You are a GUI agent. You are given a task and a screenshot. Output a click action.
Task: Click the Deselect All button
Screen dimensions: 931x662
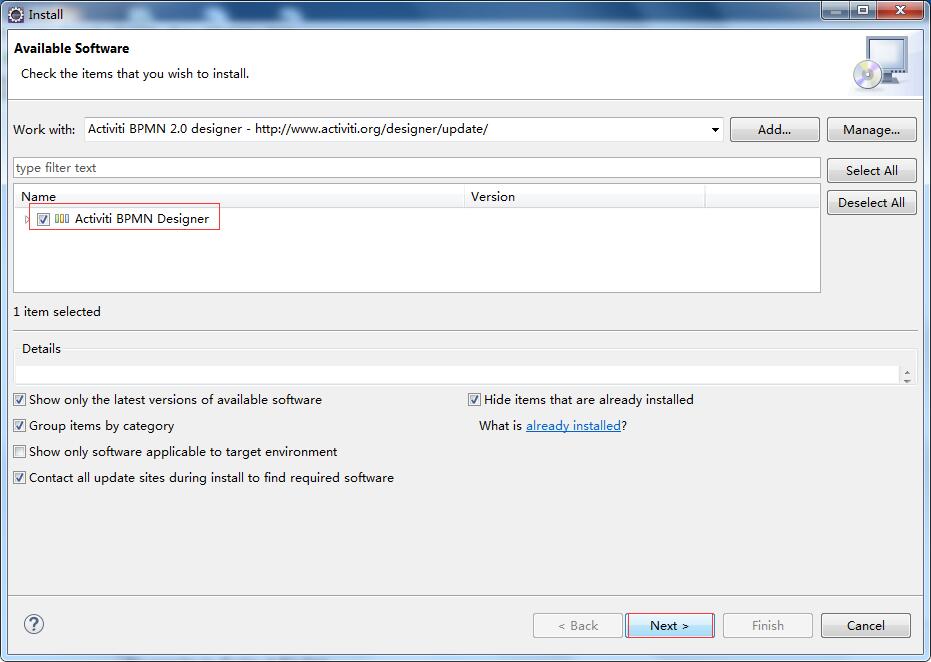pyautogui.click(x=872, y=202)
